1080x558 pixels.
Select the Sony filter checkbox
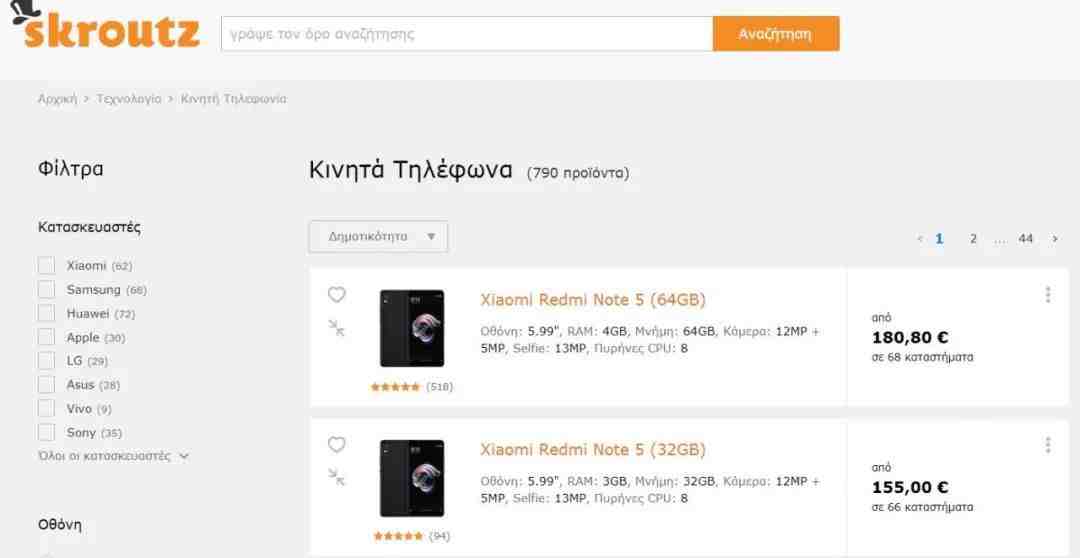click(x=46, y=433)
